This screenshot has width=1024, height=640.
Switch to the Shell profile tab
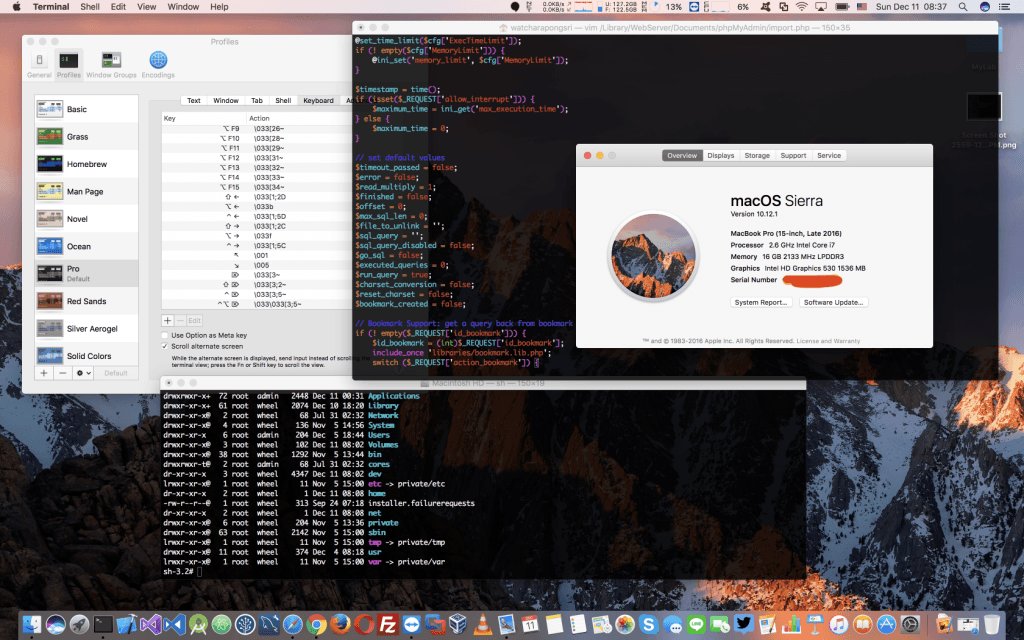point(283,101)
